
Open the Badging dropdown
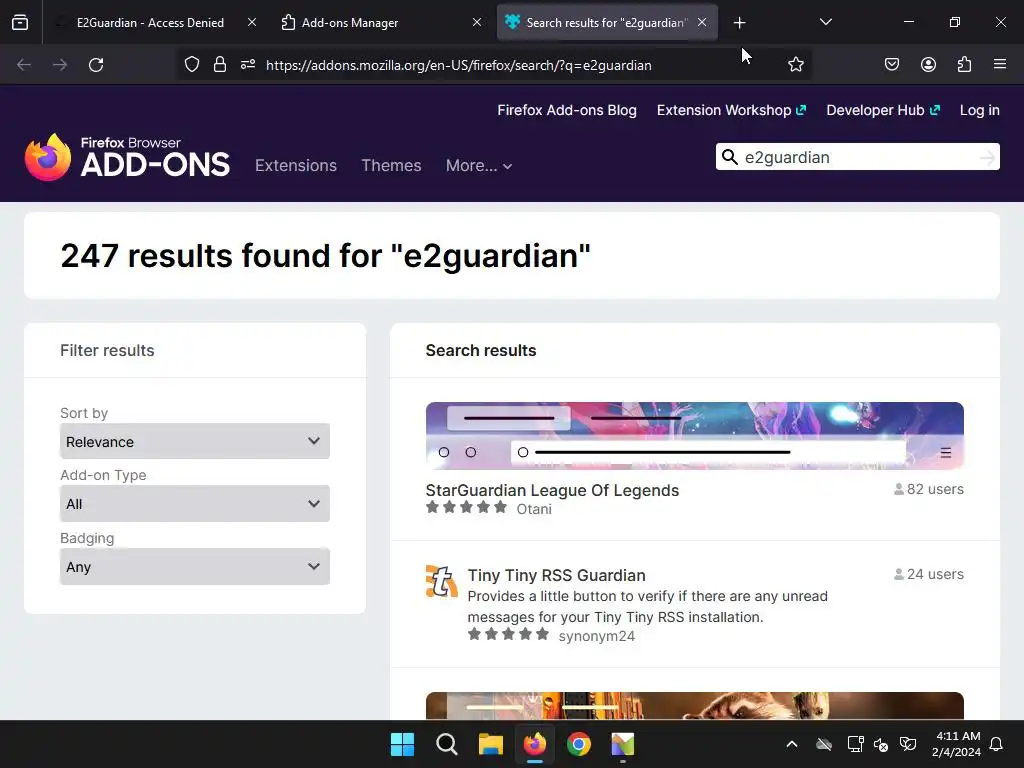(x=195, y=566)
